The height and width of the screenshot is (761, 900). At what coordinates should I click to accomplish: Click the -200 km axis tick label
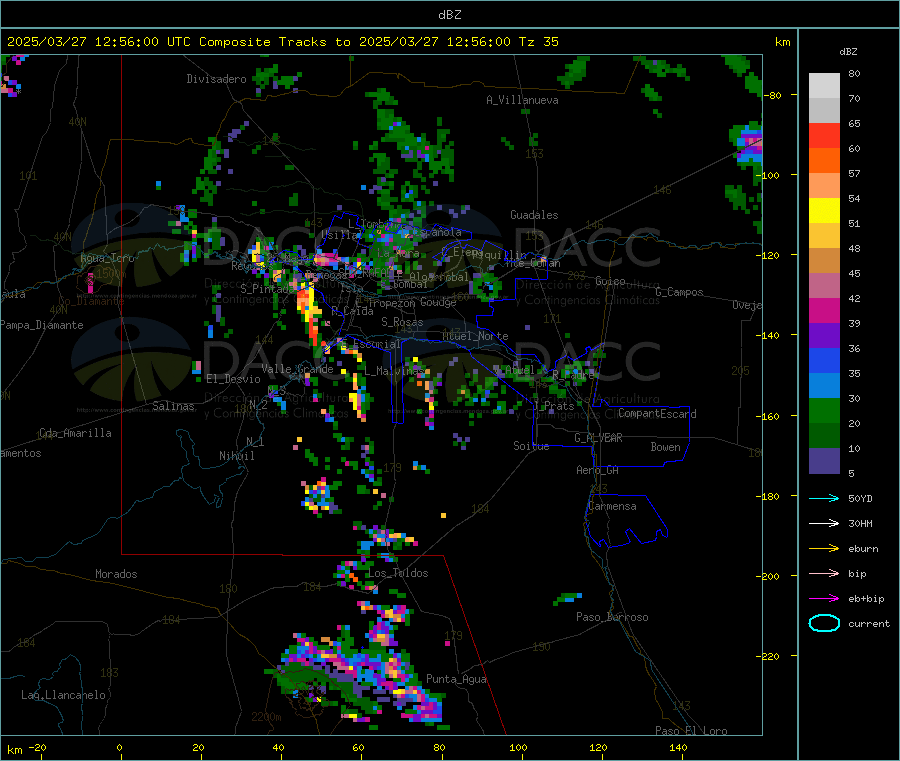click(770, 576)
